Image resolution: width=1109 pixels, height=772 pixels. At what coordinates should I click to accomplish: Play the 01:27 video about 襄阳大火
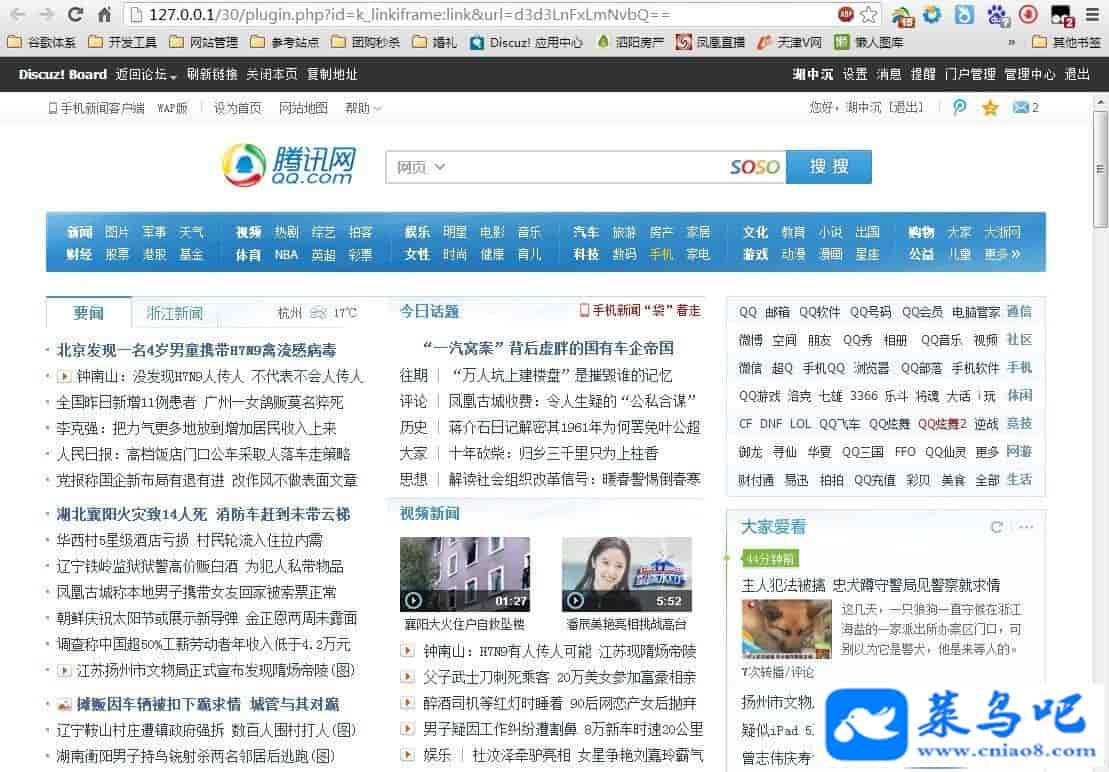coord(464,574)
